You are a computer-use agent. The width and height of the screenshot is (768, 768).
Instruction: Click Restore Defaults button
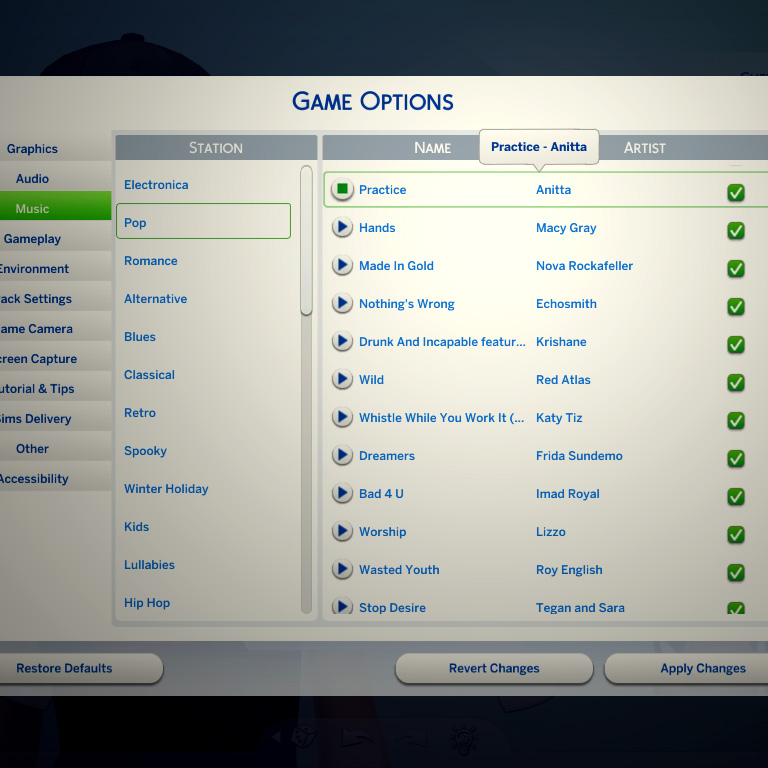[80, 668]
